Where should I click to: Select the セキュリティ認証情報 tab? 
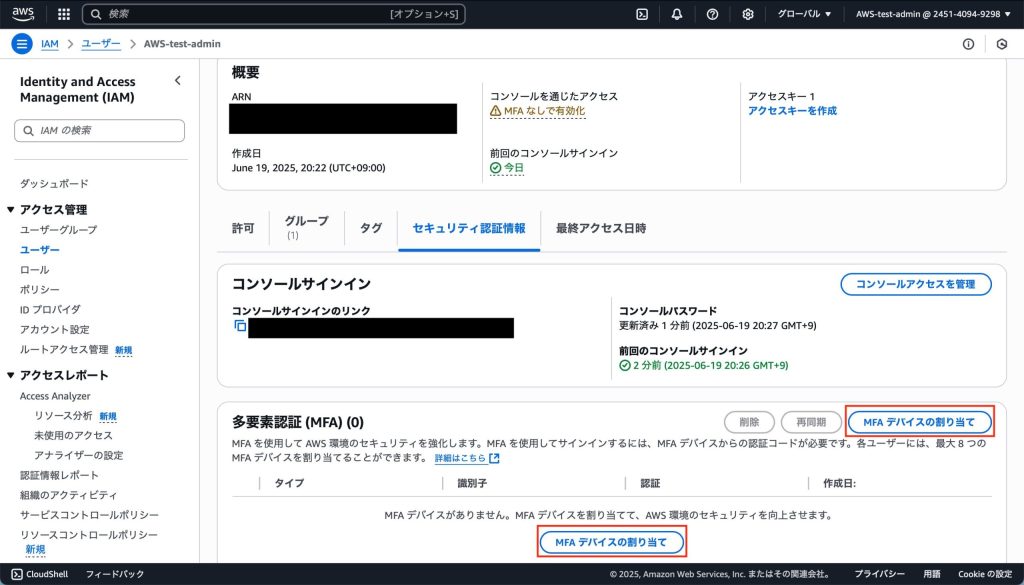(x=469, y=228)
